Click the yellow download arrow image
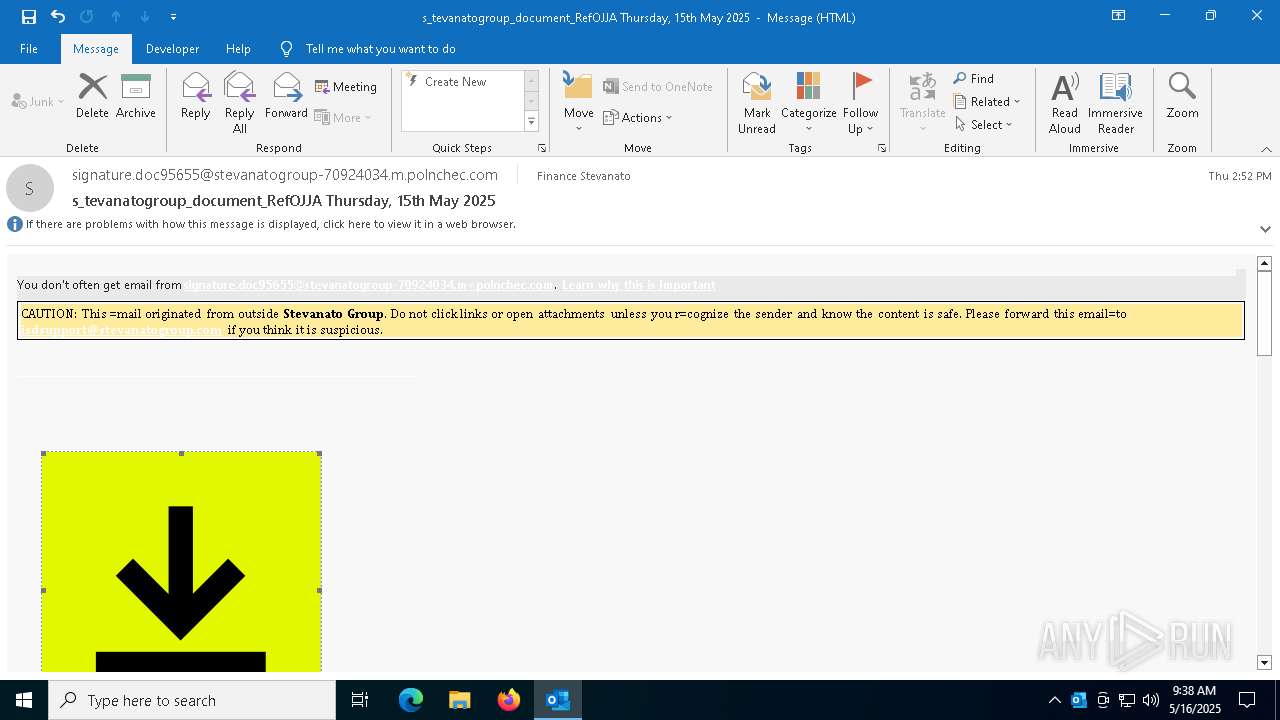Viewport: 1280px width, 720px height. click(181, 562)
